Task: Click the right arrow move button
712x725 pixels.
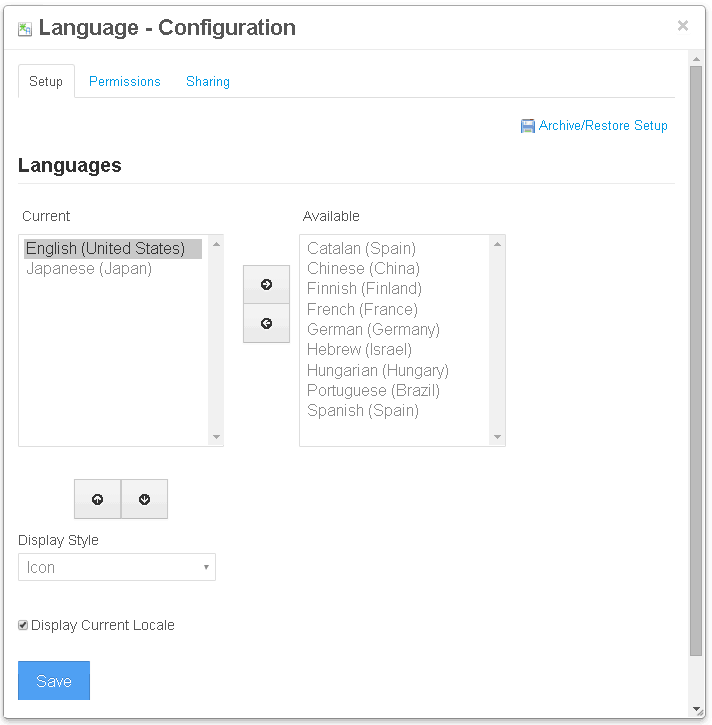Action: [266, 285]
